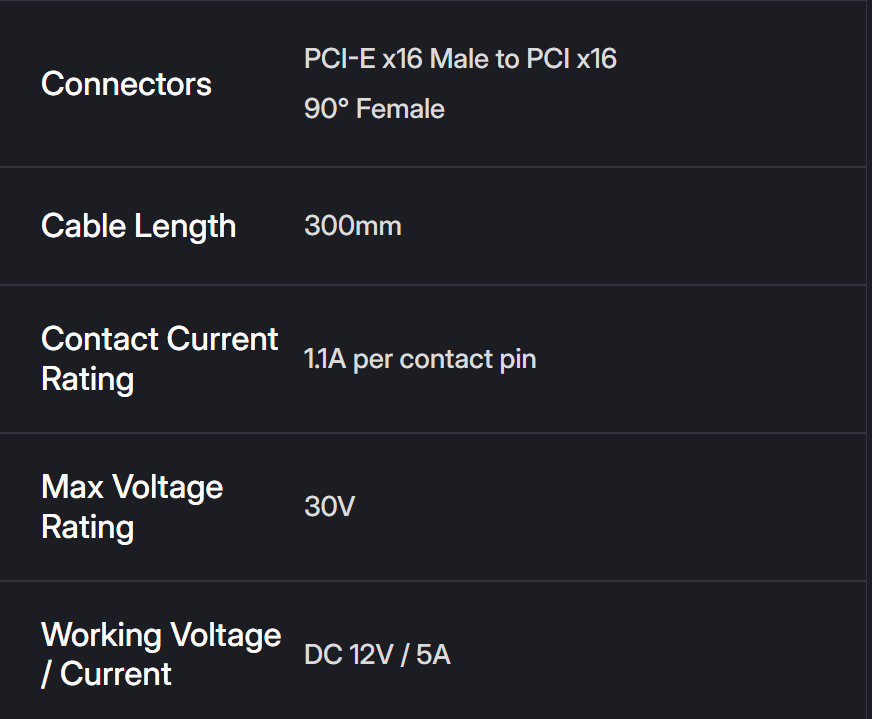Click the word 'Female' in connectors value

[400, 109]
